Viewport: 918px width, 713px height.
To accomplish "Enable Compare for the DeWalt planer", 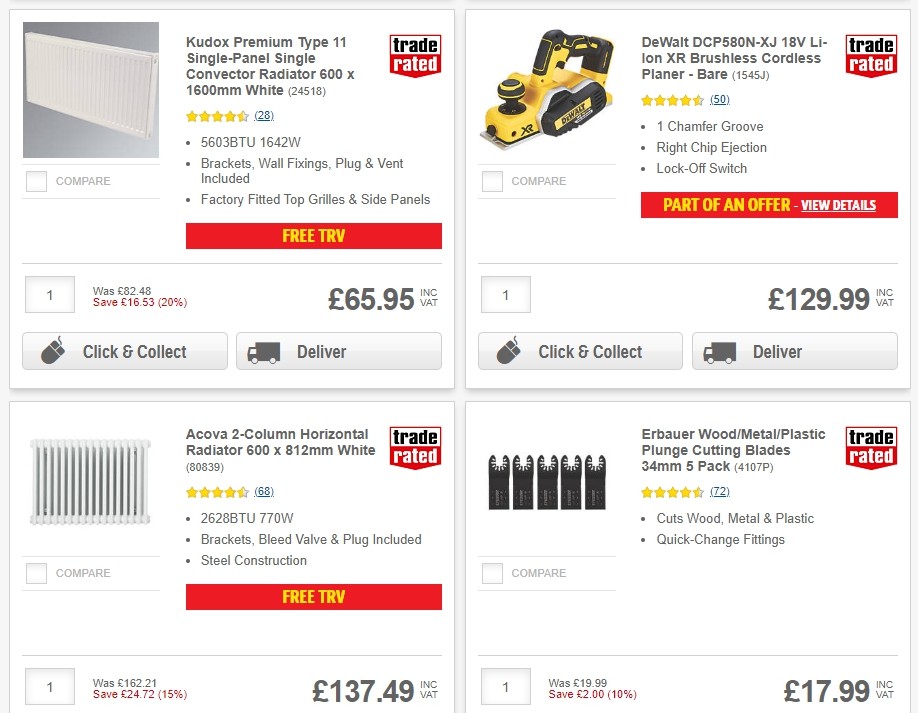I will coord(492,181).
